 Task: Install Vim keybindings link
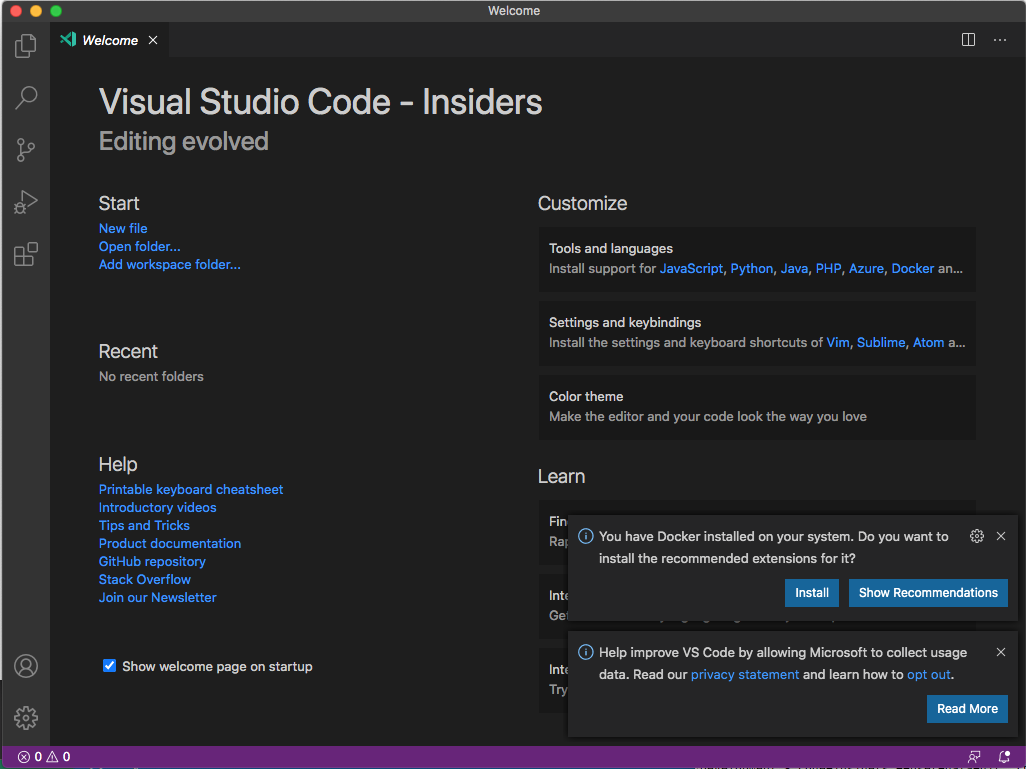[x=838, y=342]
